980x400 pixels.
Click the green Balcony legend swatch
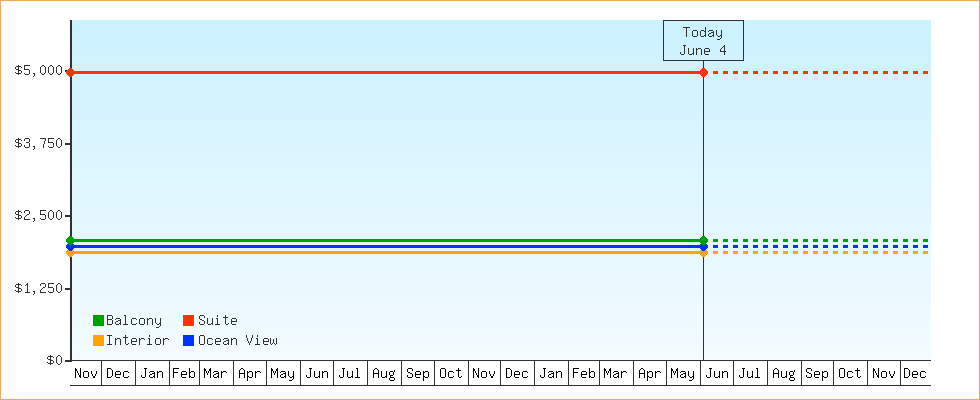(98, 321)
